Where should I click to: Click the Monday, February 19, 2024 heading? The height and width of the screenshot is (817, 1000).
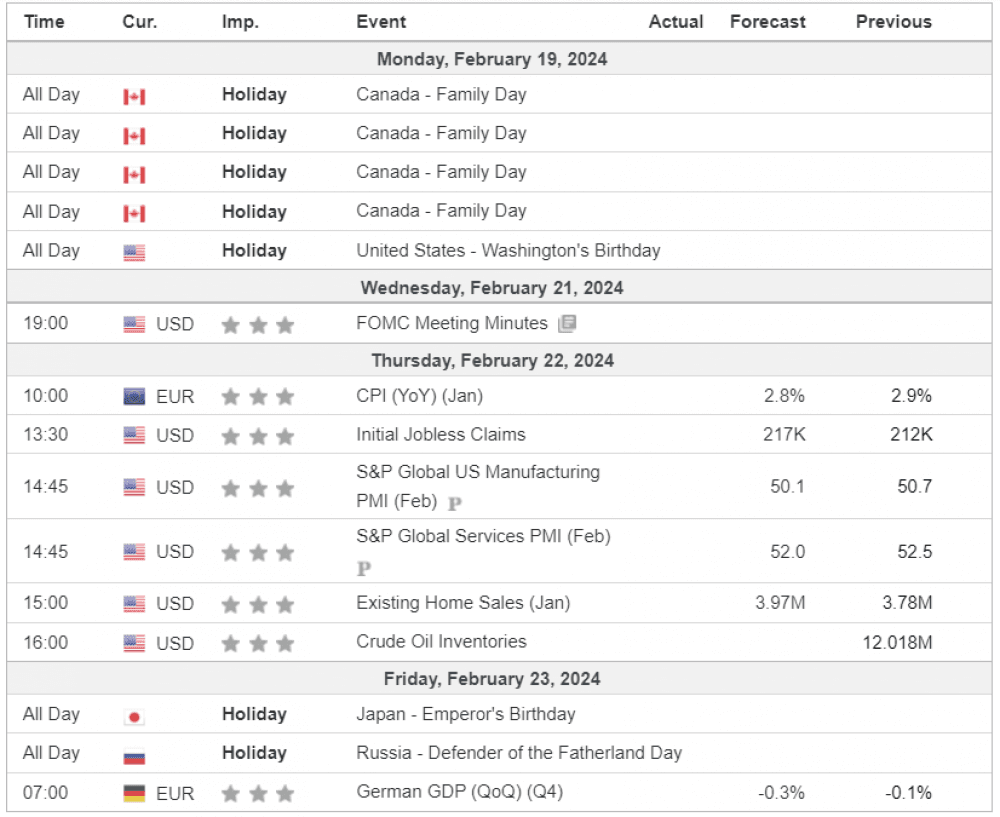pos(492,59)
